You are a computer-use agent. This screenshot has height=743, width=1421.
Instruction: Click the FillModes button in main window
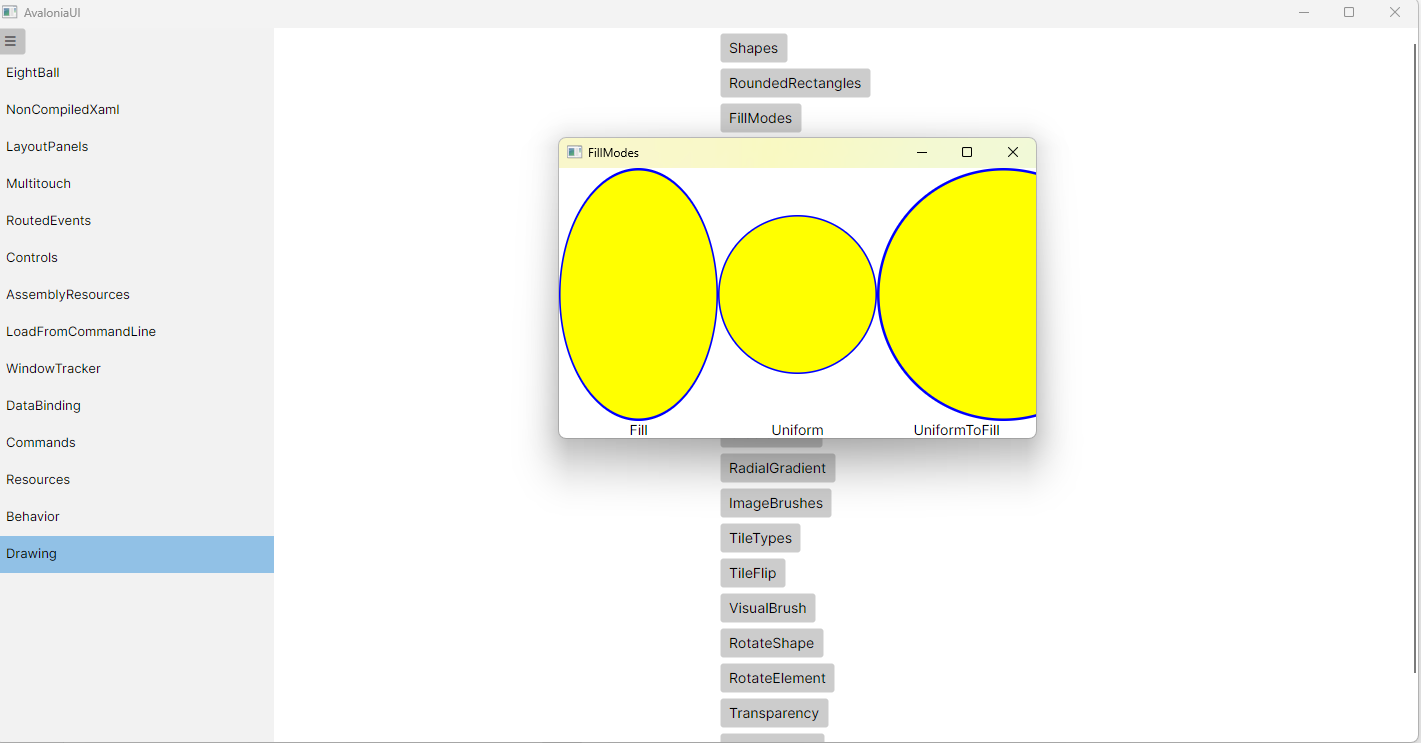[x=760, y=118]
